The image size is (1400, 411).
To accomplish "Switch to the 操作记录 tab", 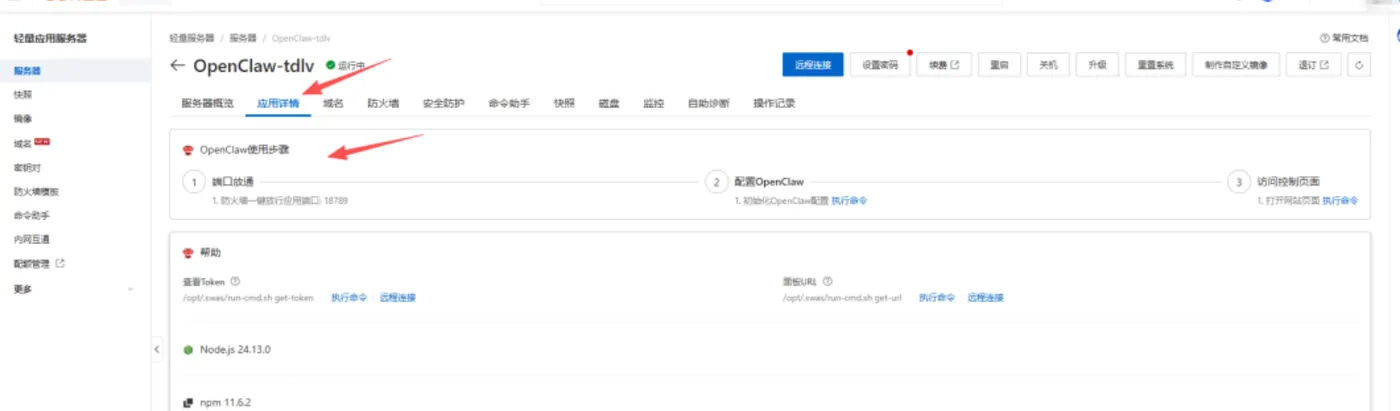I will coord(774,103).
